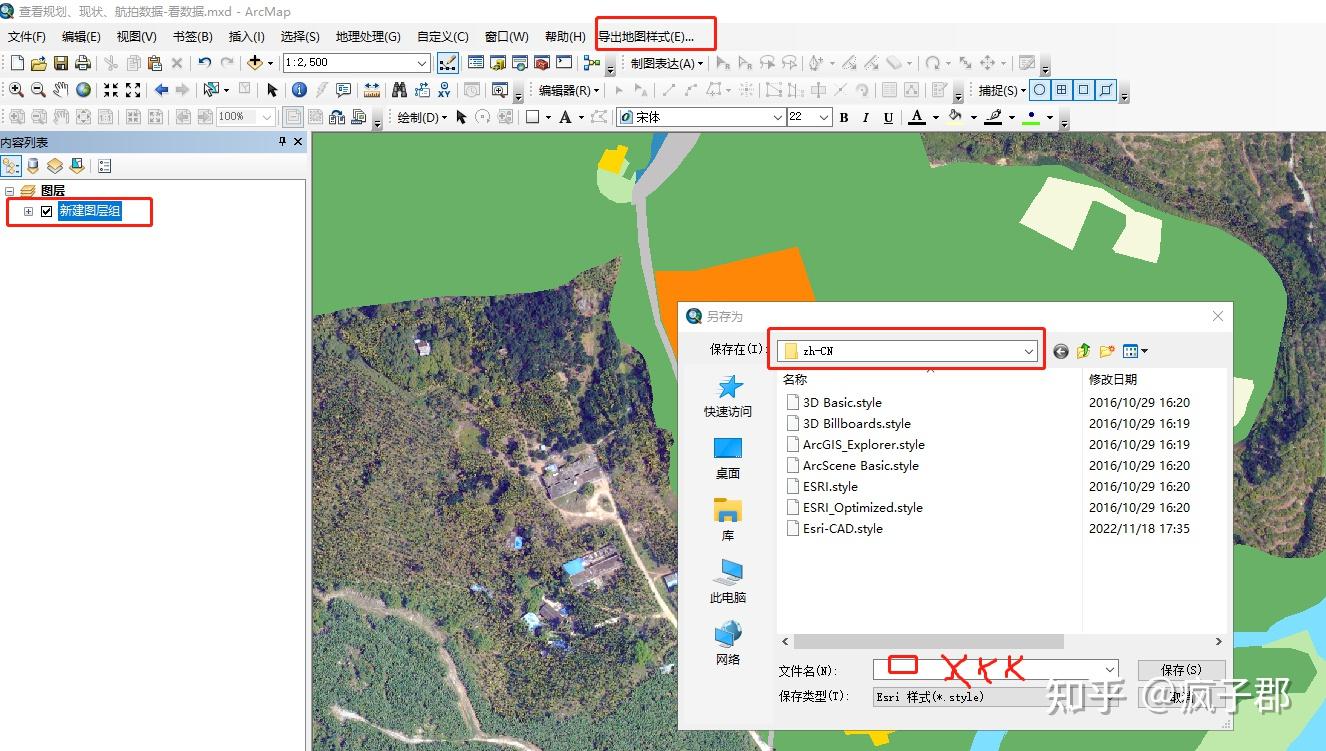Click the 保存(S) button

pos(1181,669)
